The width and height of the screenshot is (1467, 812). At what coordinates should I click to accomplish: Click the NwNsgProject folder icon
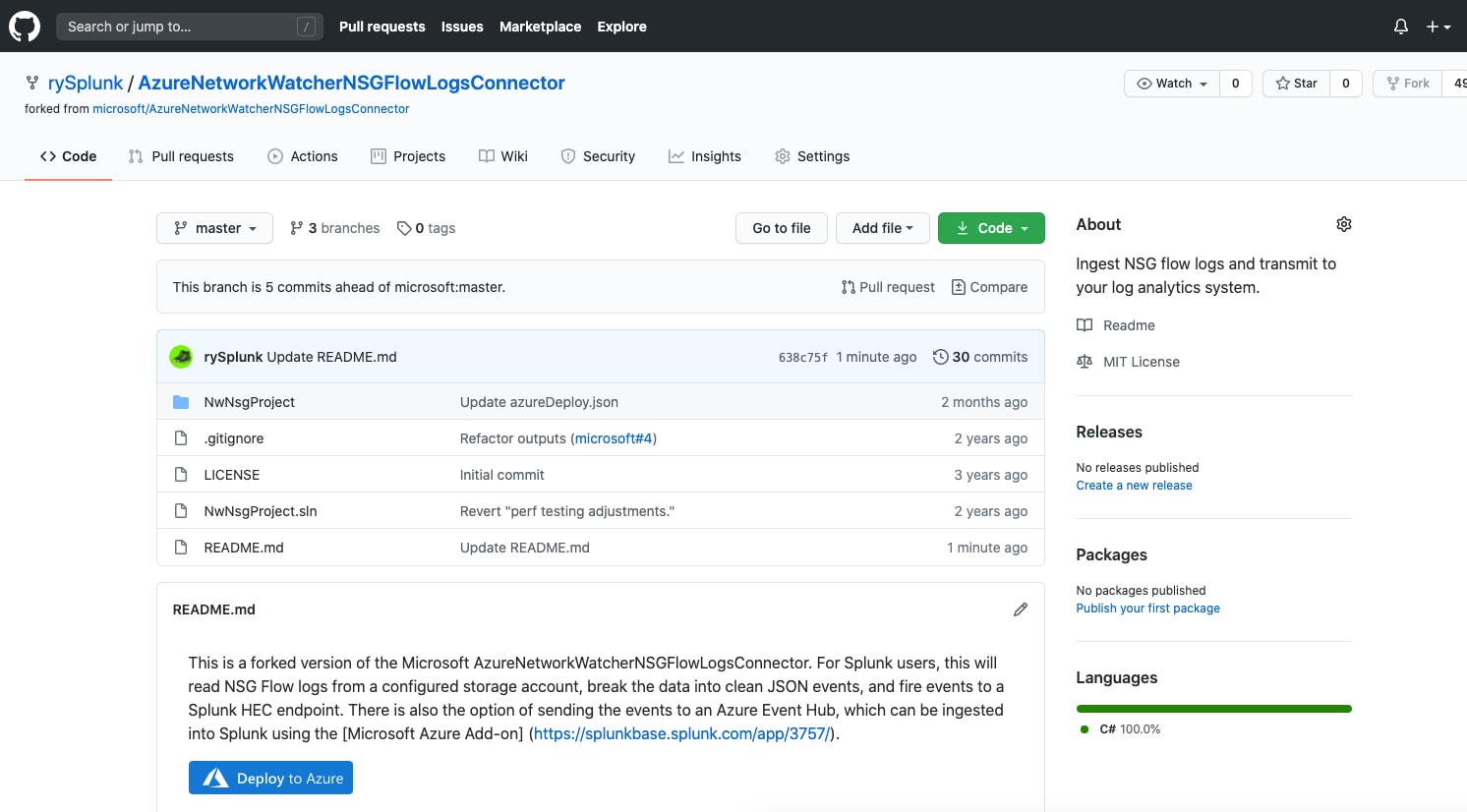(181, 402)
